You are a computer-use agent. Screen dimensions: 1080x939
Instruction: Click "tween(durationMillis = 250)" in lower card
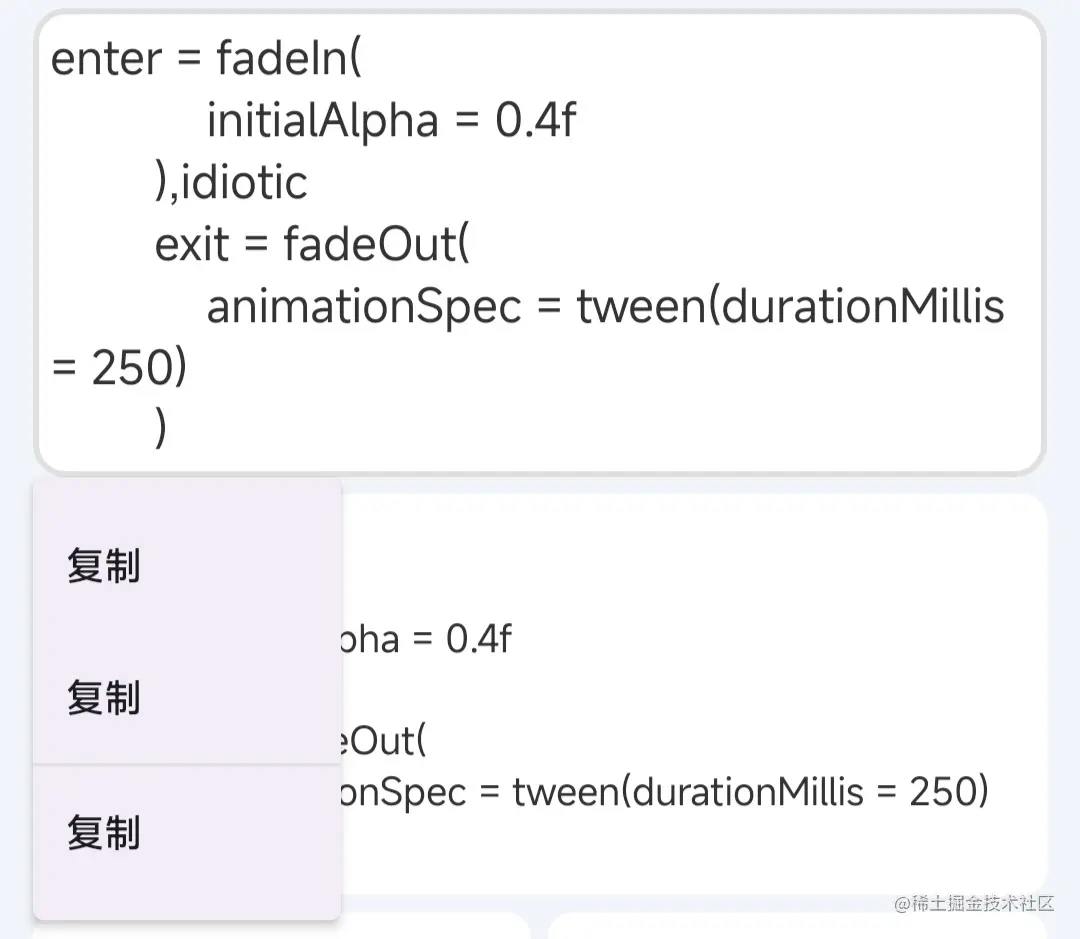[x=750, y=792]
